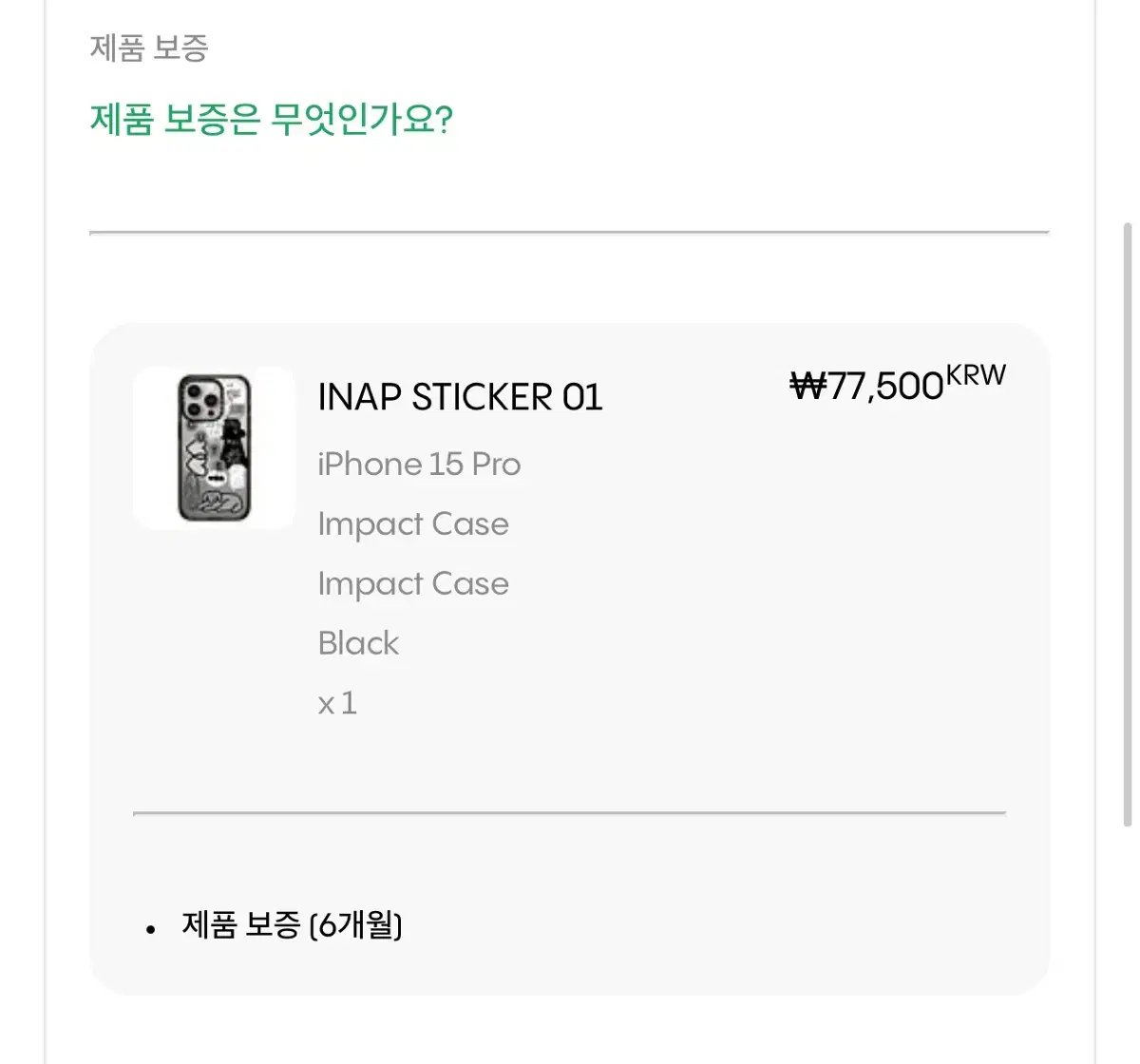Viewport: 1140px width, 1064px height.
Task: Click the bullet before '제품 보증 (6개월)'
Action: (x=151, y=929)
